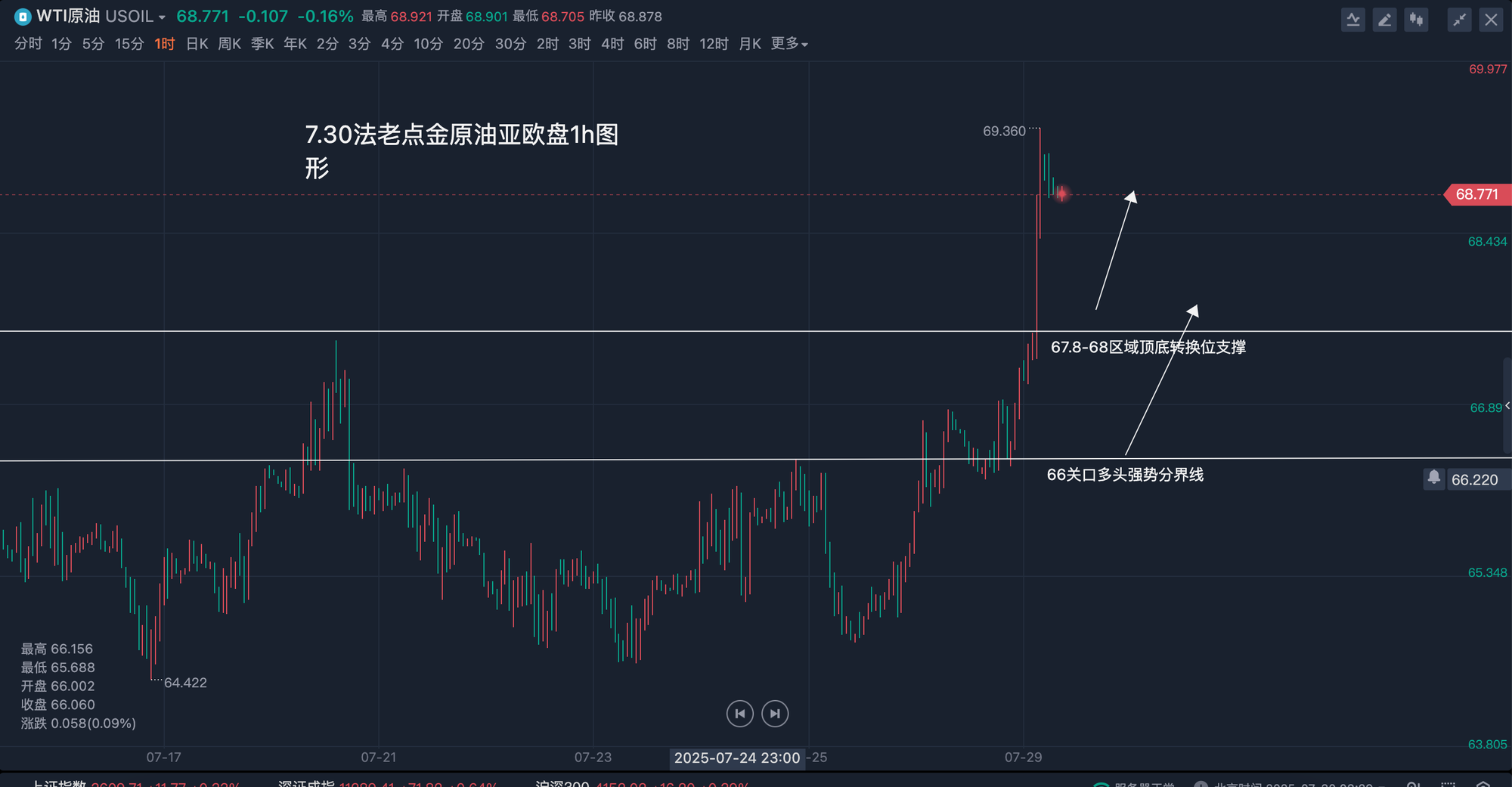
Task: Switch to the 12时 timeframe
Action: point(714,44)
